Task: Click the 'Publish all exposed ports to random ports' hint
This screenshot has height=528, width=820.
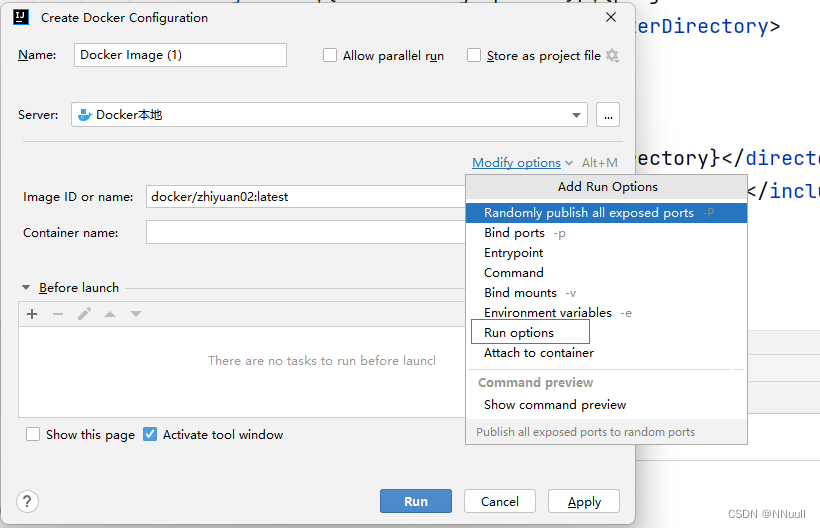Action: (585, 432)
